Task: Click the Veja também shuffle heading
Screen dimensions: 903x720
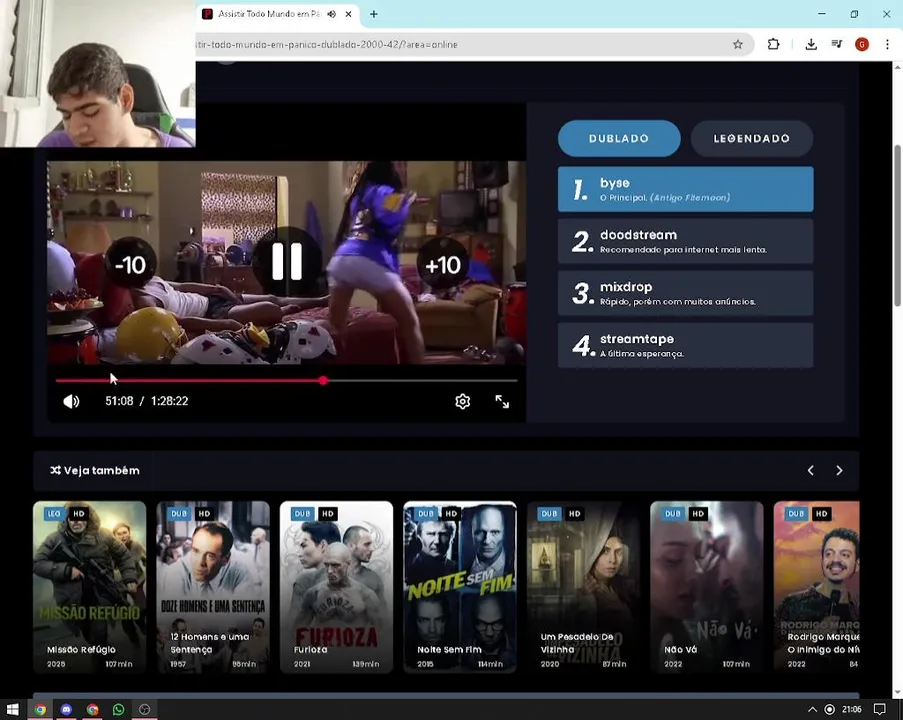Action: pyautogui.click(x=95, y=471)
